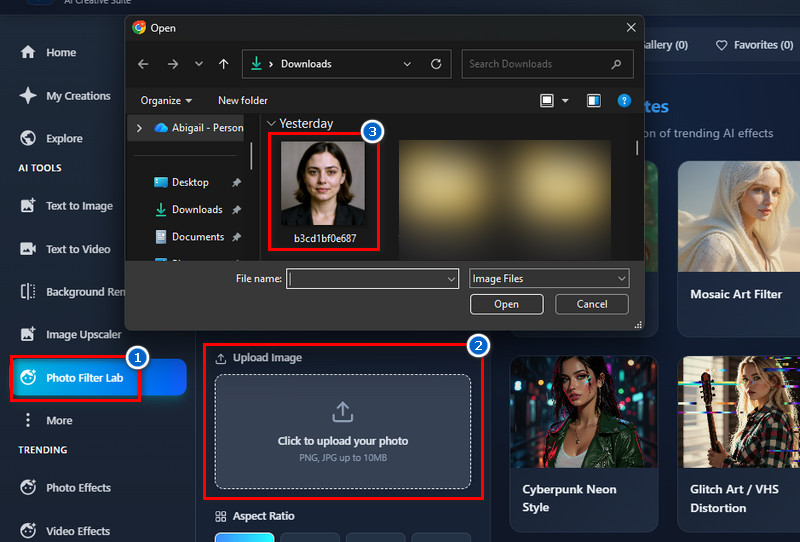This screenshot has height=542, width=800.
Task: Click the search magnifier icon
Action: pyautogui.click(x=616, y=64)
